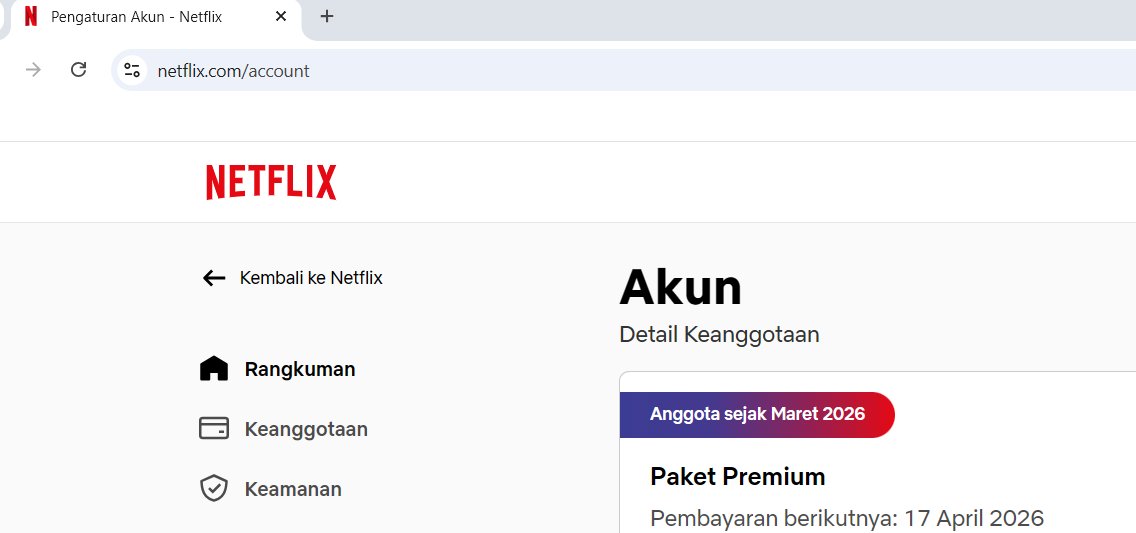This screenshot has width=1136, height=533.
Task: Click the Akun page heading
Action: click(680, 288)
